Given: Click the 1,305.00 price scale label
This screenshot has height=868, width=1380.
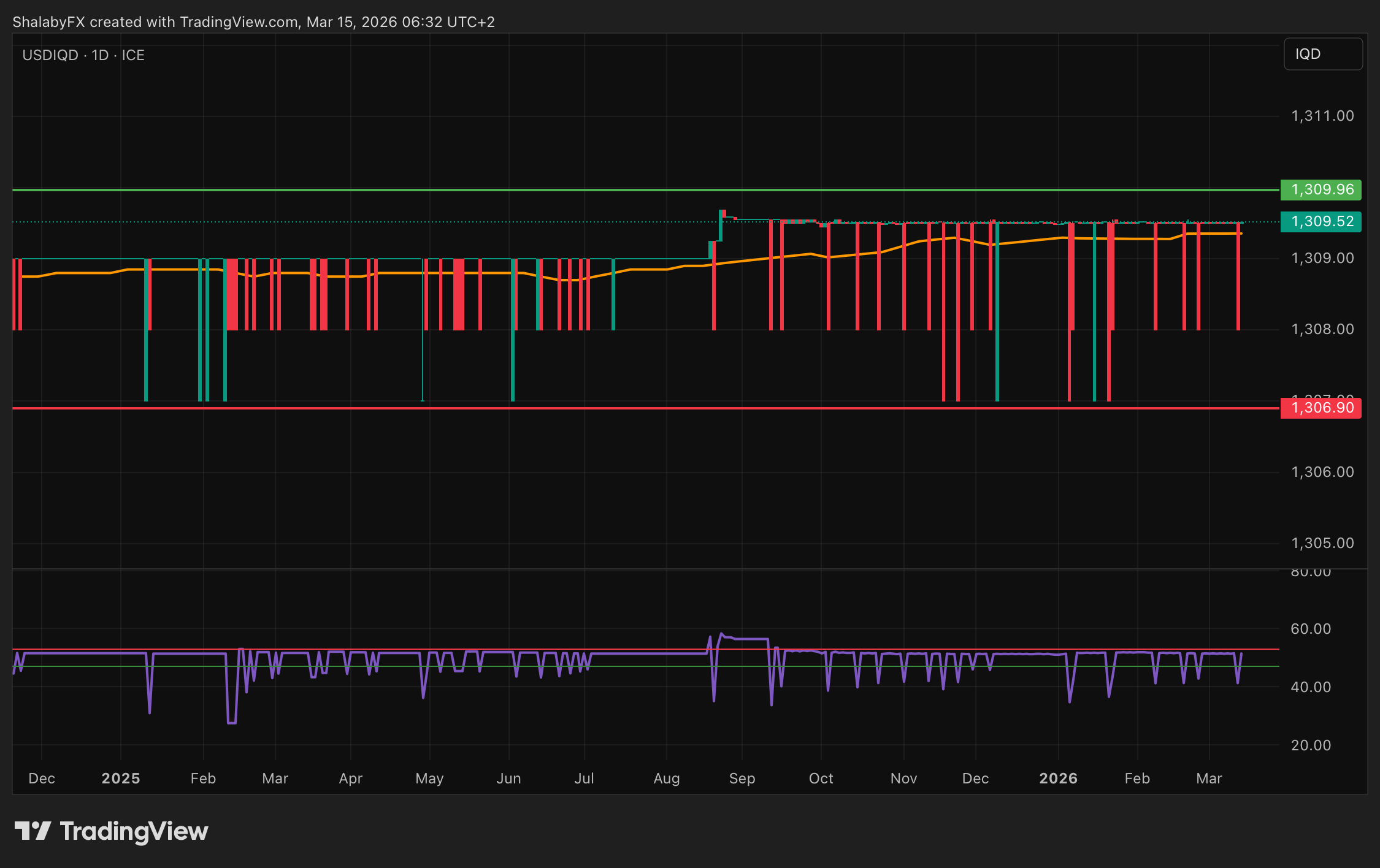Looking at the screenshot, I should tap(1322, 543).
